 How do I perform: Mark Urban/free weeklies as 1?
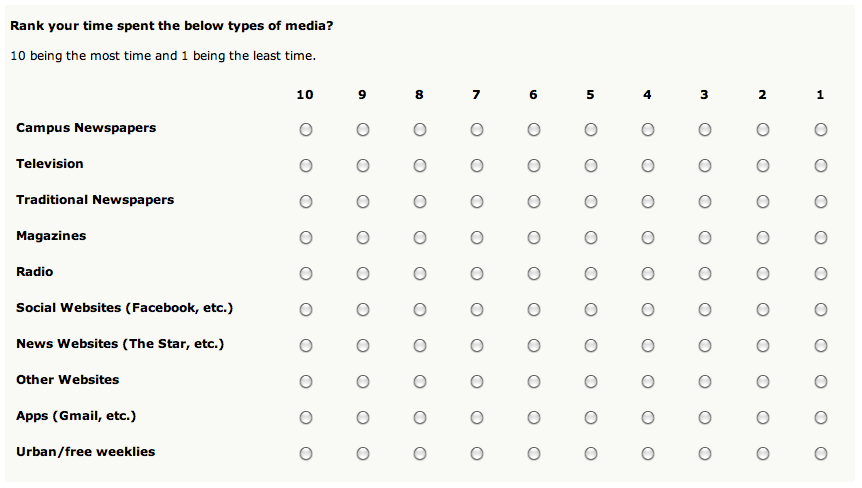click(x=821, y=454)
